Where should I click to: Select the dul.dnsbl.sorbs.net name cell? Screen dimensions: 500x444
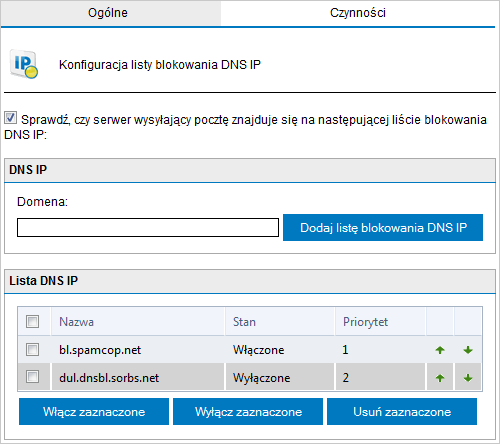pos(138,378)
